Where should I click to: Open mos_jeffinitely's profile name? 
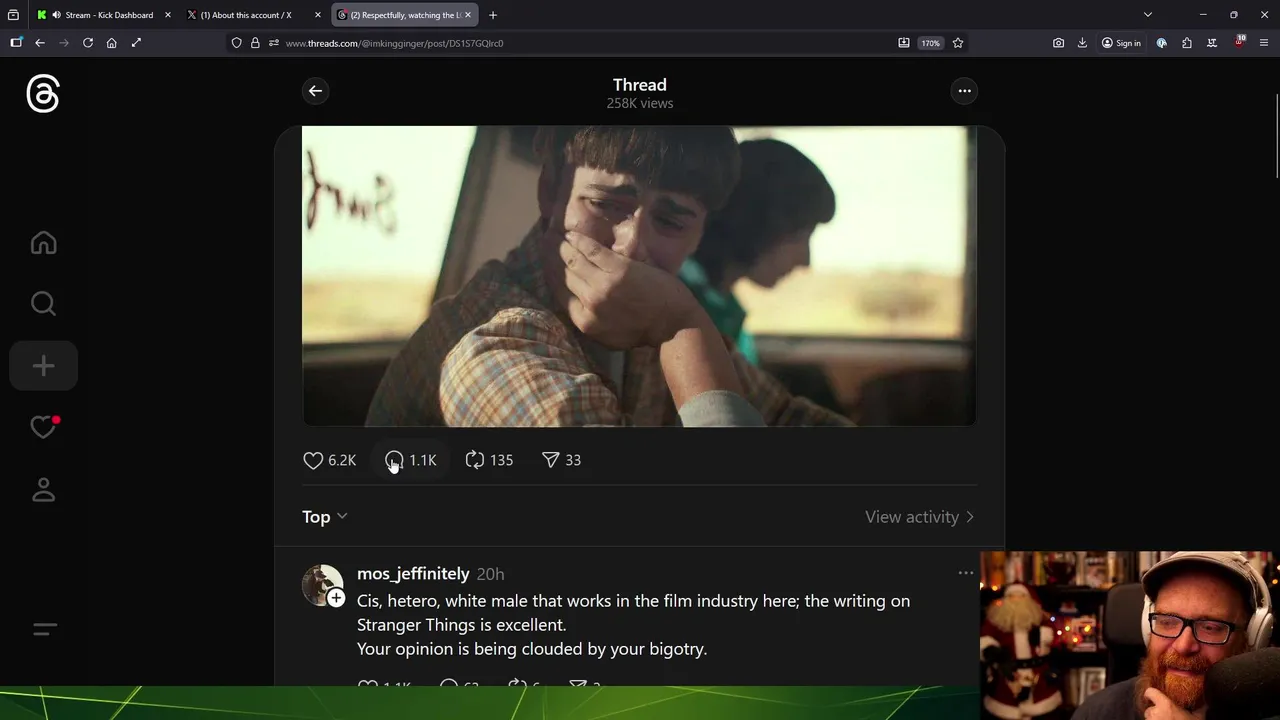pos(413,574)
